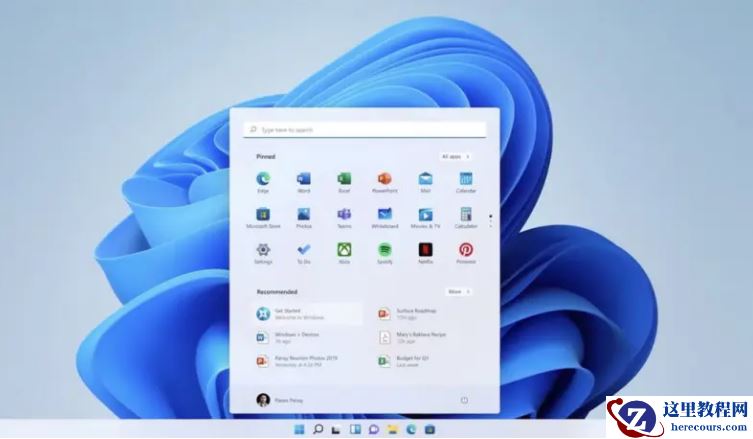The width and height of the screenshot is (753, 439).
Task: Click the power button in Start menu
Action: click(x=464, y=400)
